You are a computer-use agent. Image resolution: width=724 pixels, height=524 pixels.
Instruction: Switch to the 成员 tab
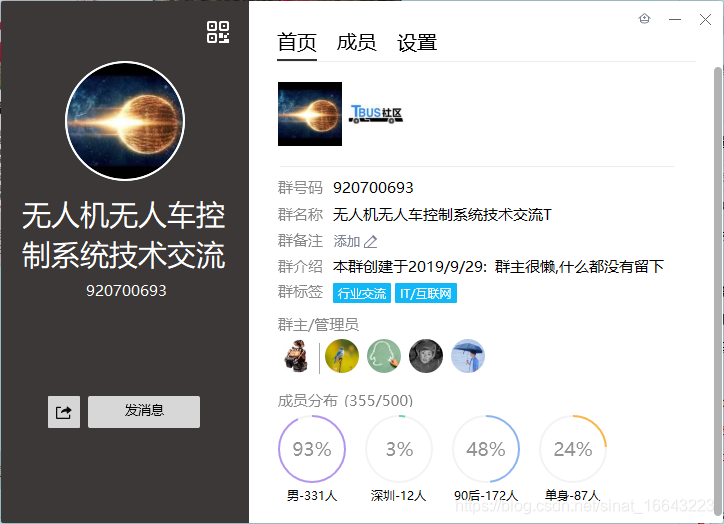(356, 43)
